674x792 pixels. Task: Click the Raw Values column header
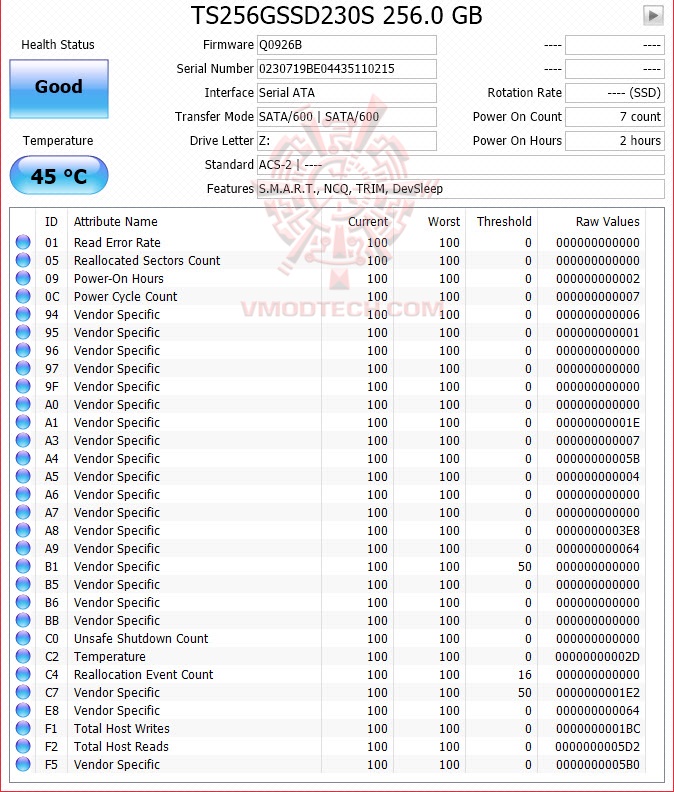tap(607, 222)
